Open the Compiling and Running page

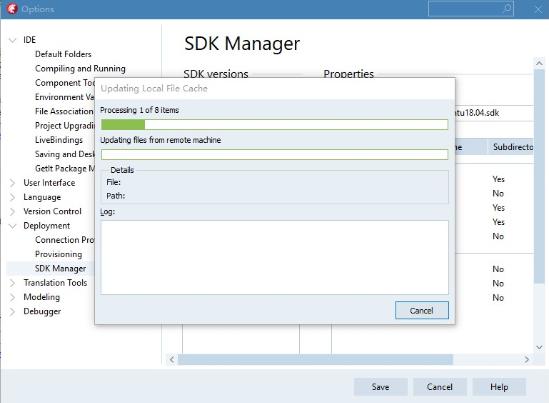(x=80, y=69)
